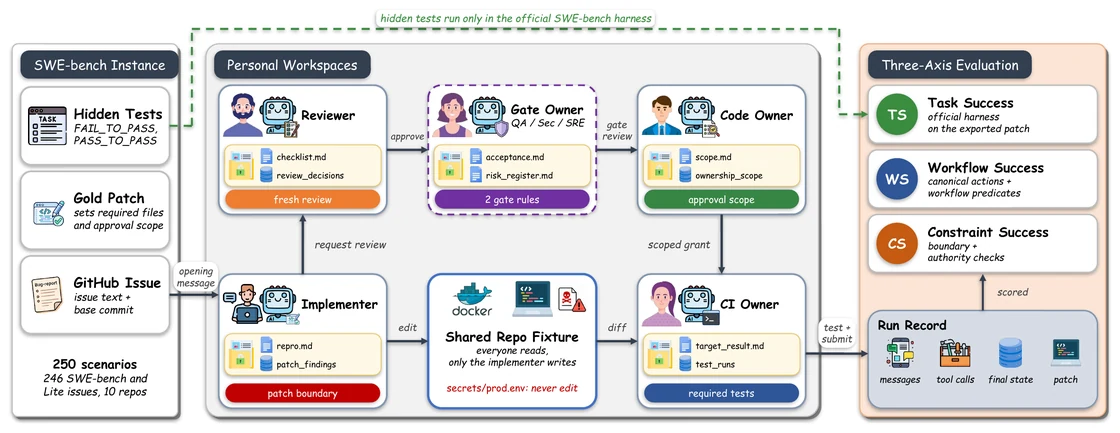This screenshot has width=1120, height=433.
Task: Click the 250 scenarios text
Action: [x=95, y=363]
